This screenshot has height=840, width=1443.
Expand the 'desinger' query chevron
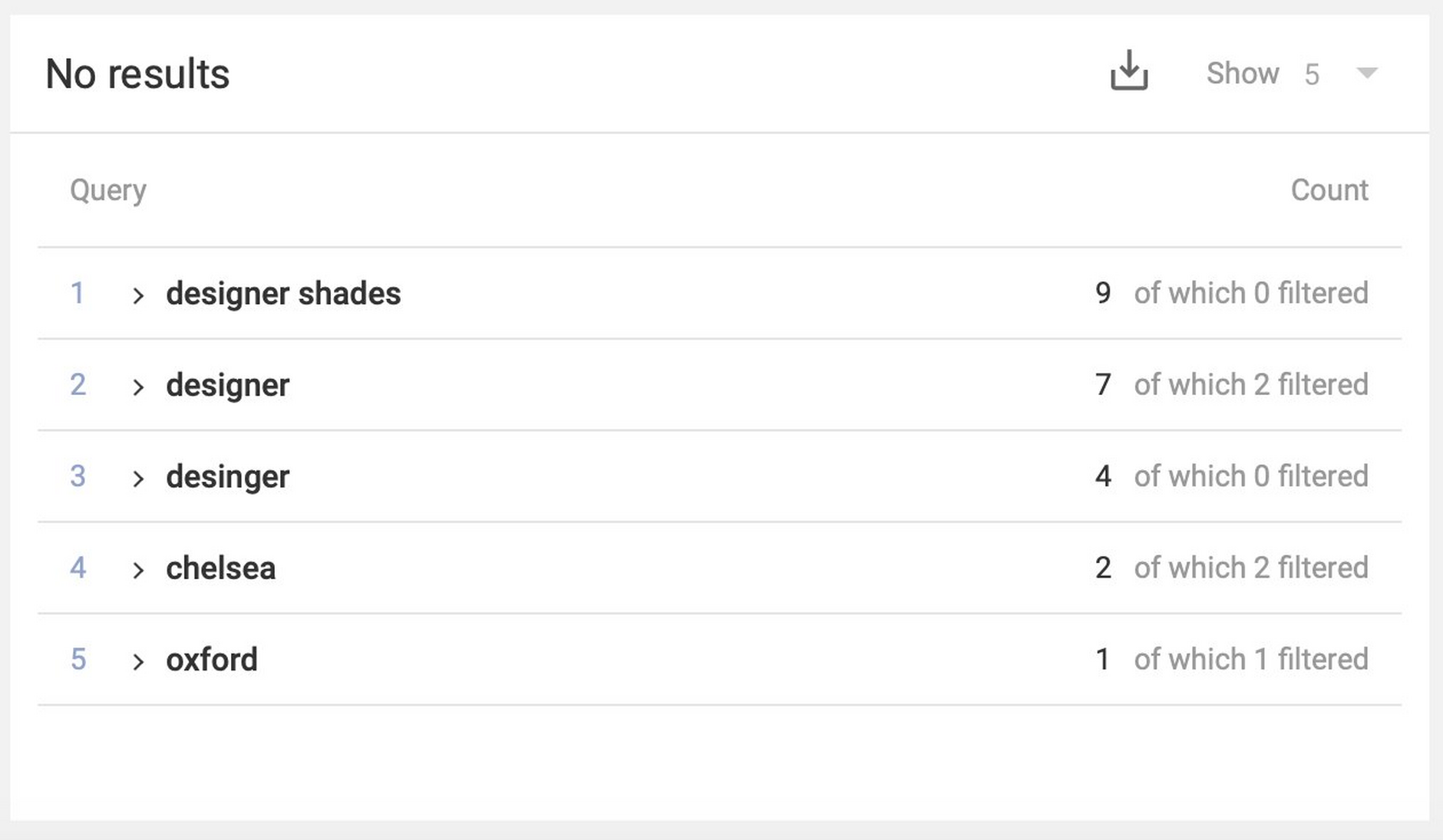point(138,479)
